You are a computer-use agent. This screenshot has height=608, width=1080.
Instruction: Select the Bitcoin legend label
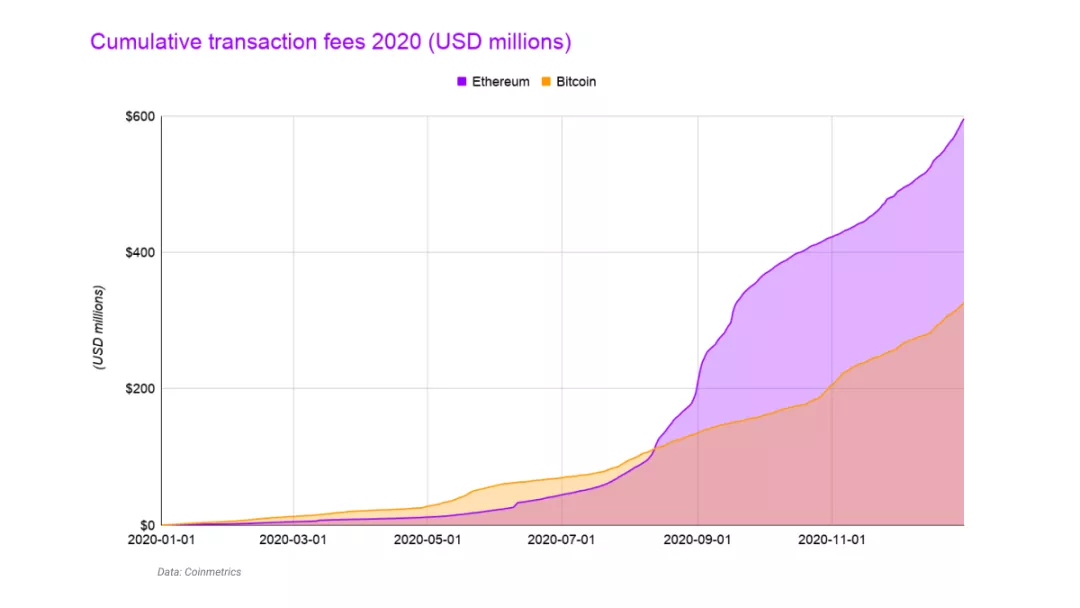576,81
